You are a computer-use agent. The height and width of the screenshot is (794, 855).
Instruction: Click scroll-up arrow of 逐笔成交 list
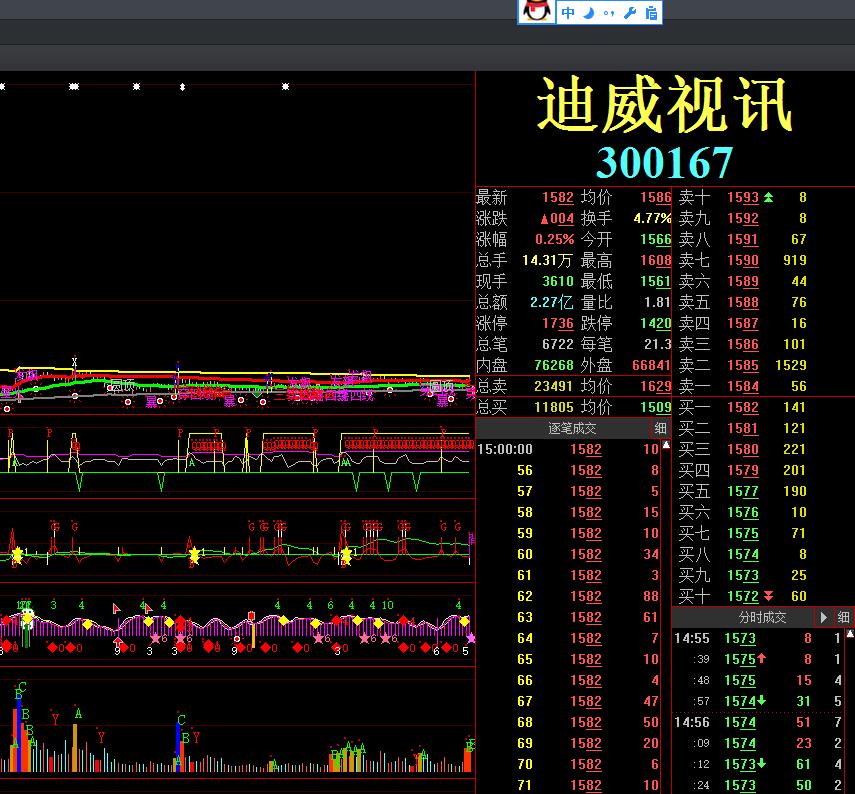point(666,445)
